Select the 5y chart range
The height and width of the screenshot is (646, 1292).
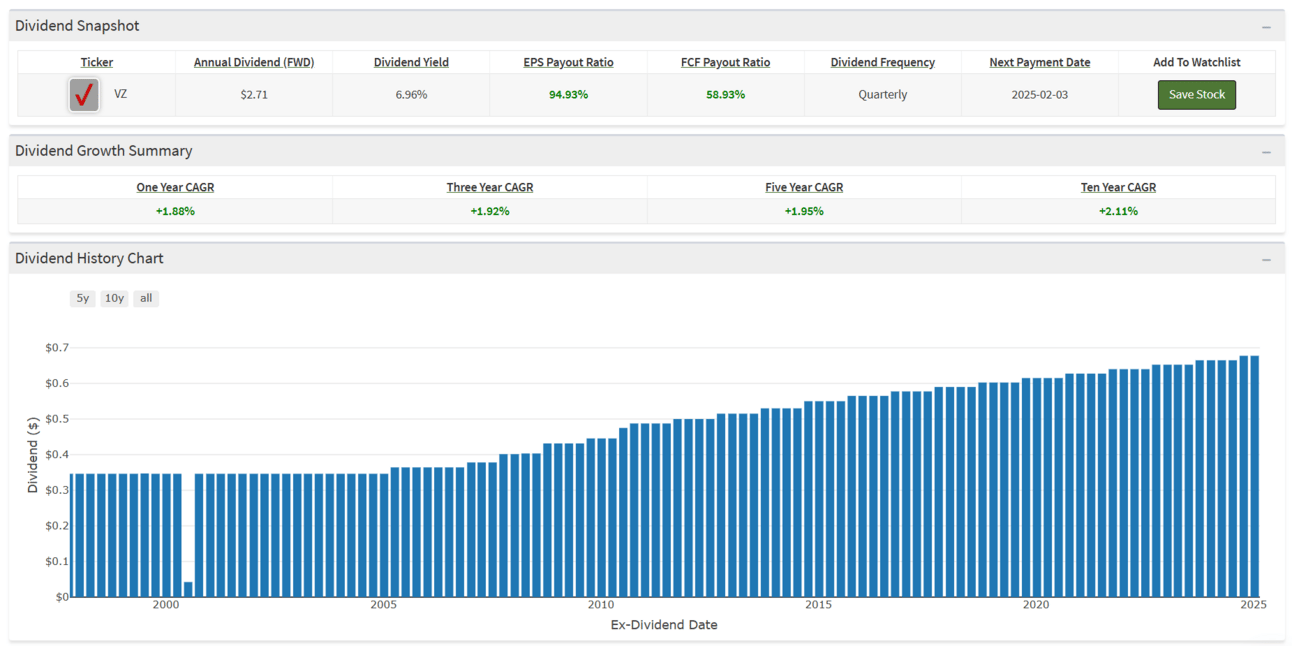tap(83, 298)
